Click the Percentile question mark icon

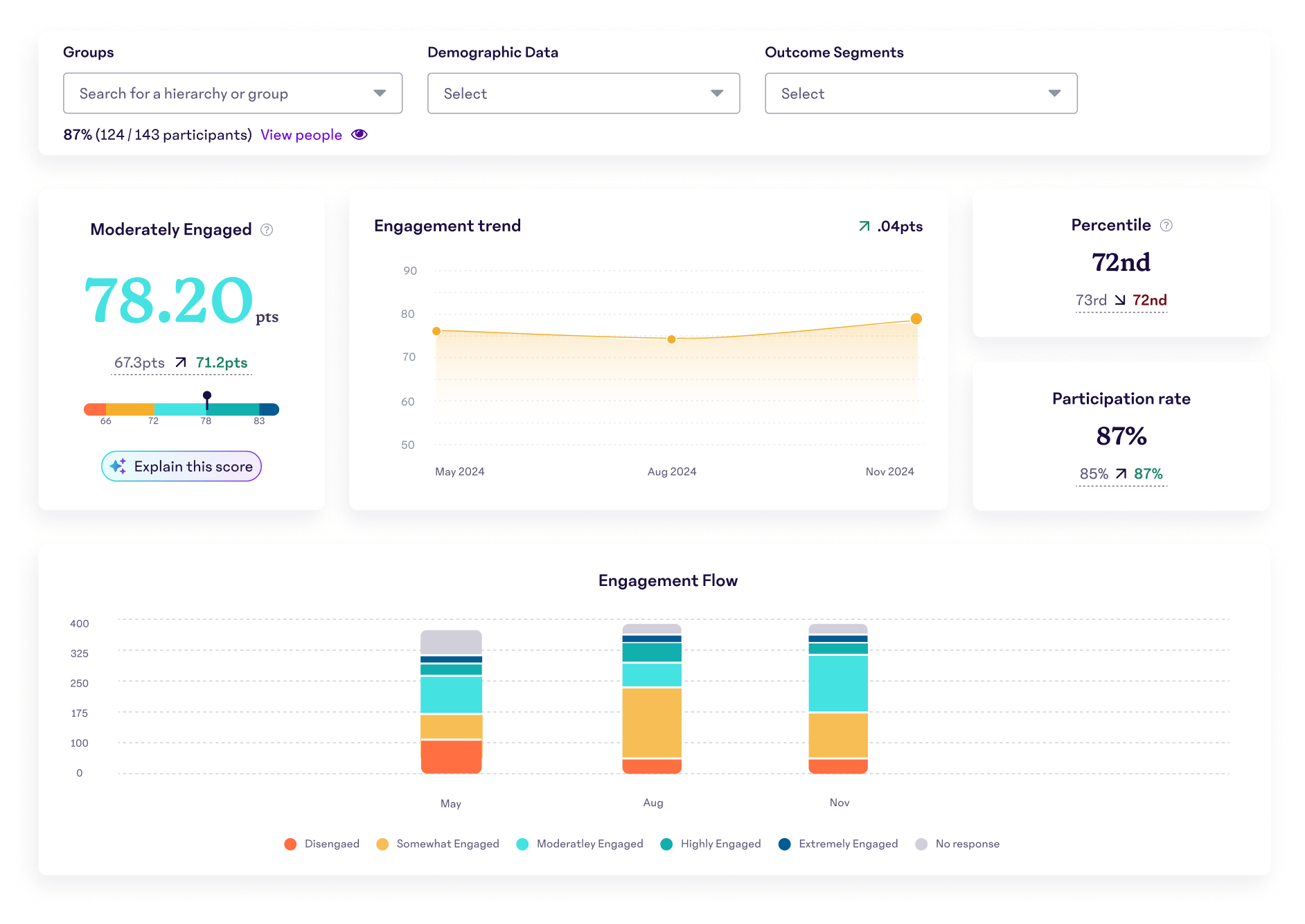pyautogui.click(x=1167, y=224)
